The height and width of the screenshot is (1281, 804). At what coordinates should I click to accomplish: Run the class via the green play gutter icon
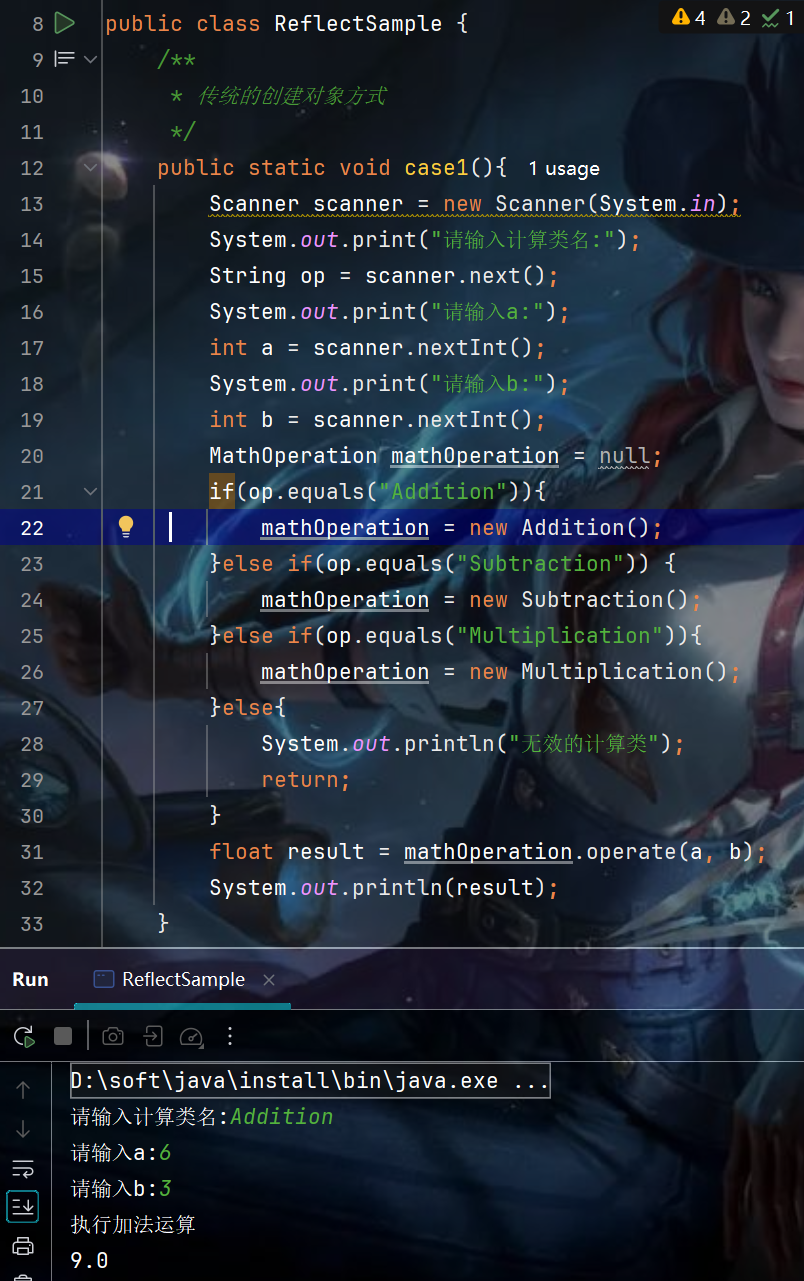tap(65, 22)
